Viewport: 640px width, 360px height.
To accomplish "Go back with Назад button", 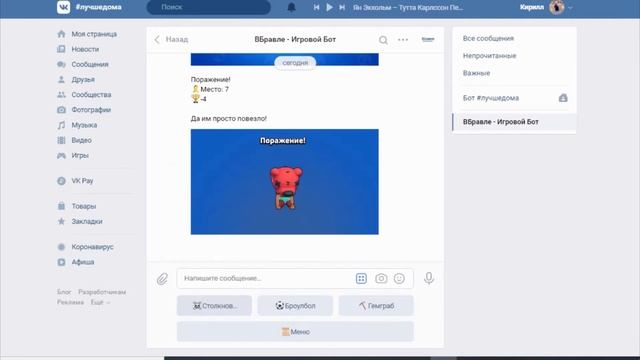I will tap(171, 39).
